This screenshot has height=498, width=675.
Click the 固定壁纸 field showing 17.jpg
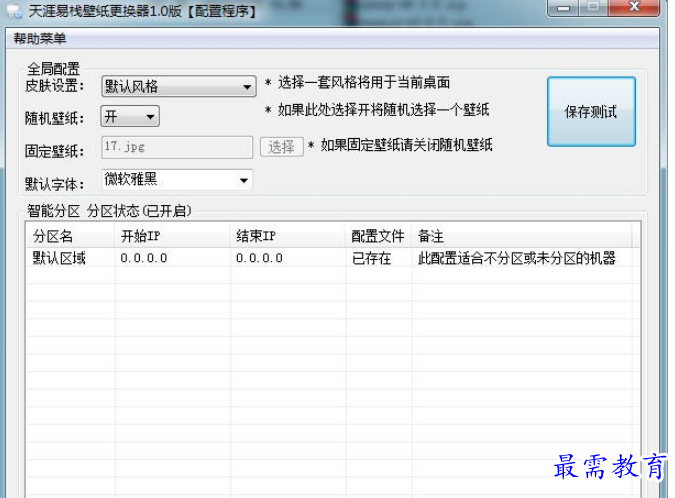pos(177,147)
